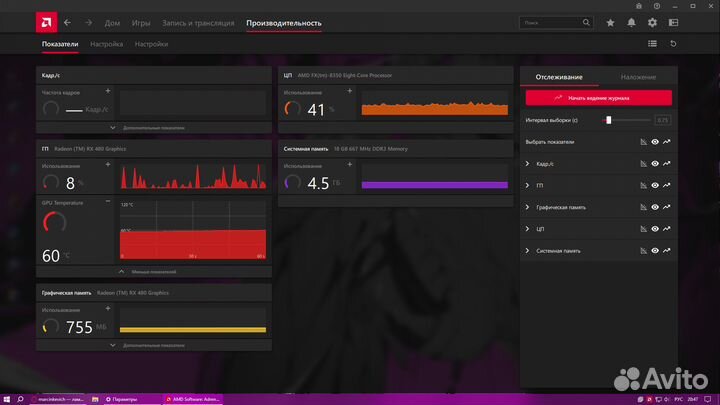Click histogram icon in ЦП tracking row

point(643,229)
